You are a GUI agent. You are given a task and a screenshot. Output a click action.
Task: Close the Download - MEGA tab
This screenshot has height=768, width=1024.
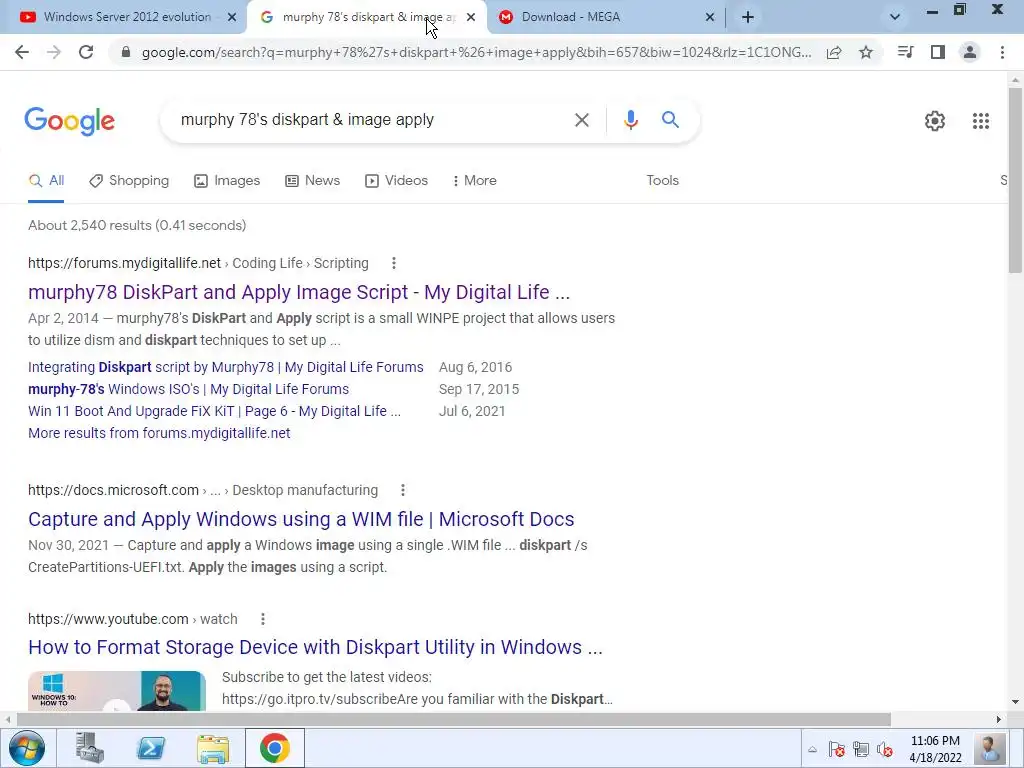(x=710, y=17)
